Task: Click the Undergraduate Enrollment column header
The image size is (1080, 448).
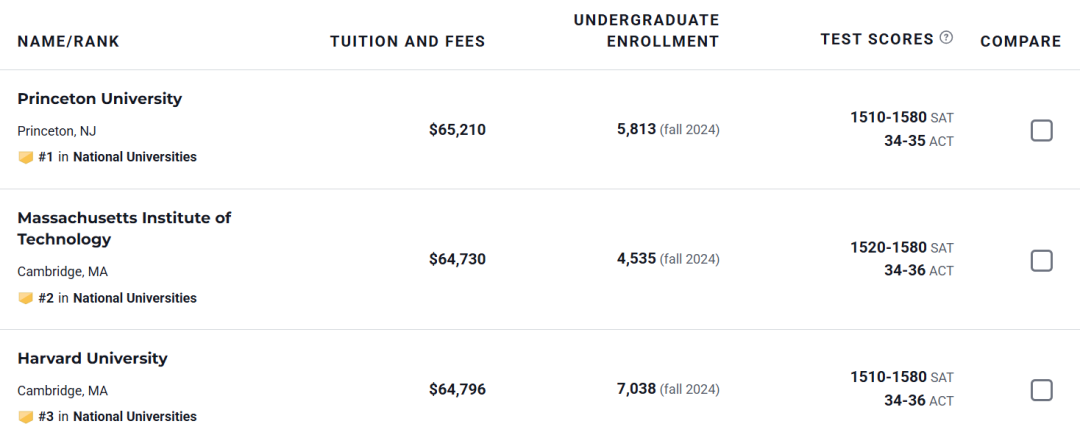Action: [x=646, y=31]
